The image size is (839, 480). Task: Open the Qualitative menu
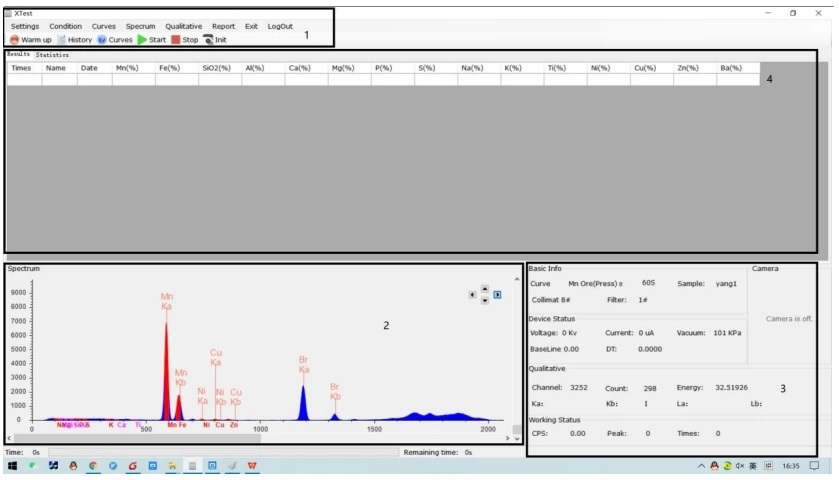click(183, 26)
